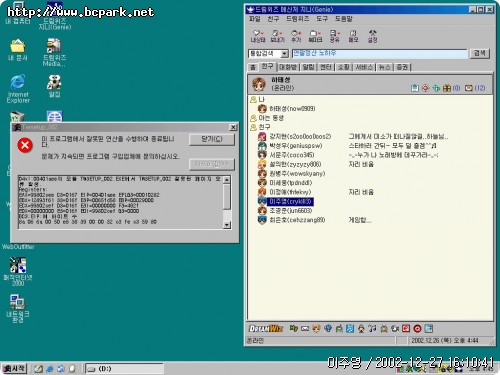This screenshot has width=500, height=375.
Task: Click the user avatar beside 하태성 (온라인)
Action: click(259, 84)
